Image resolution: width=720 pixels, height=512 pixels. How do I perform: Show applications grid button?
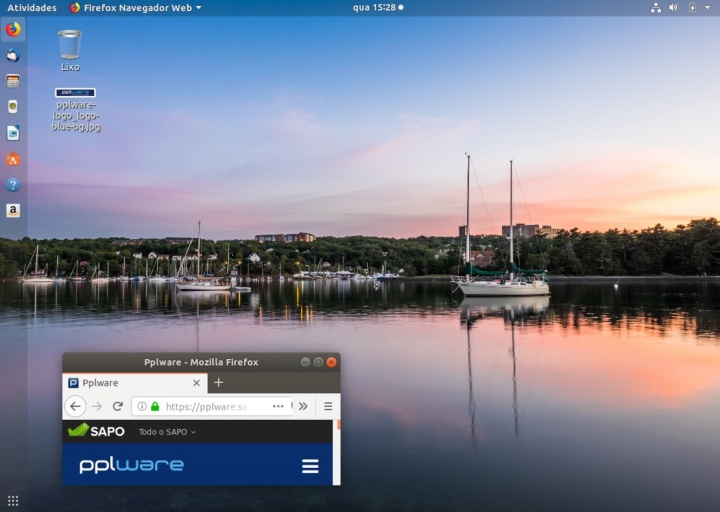point(13,500)
